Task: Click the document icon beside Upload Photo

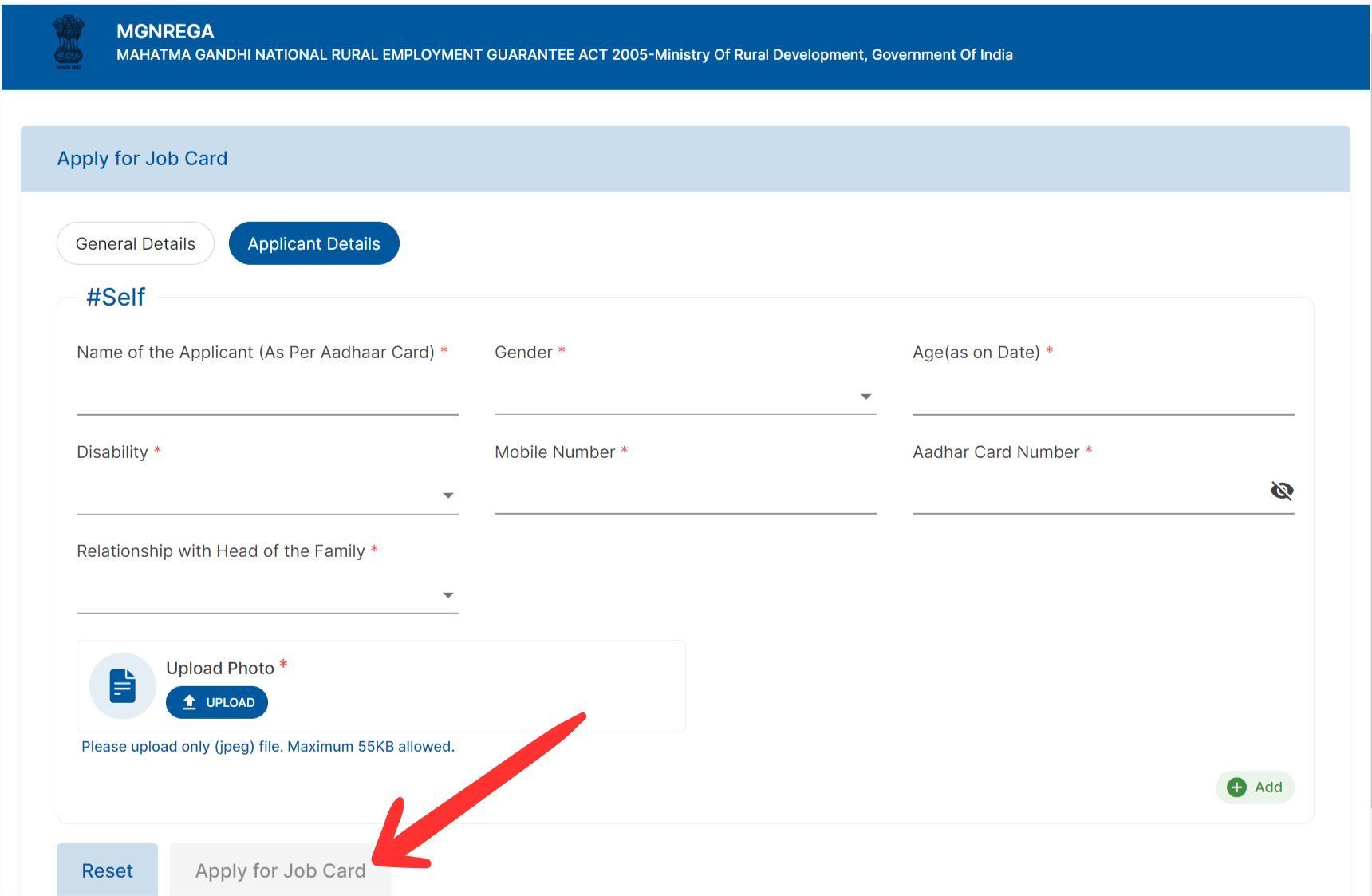Action: click(122, 686)
